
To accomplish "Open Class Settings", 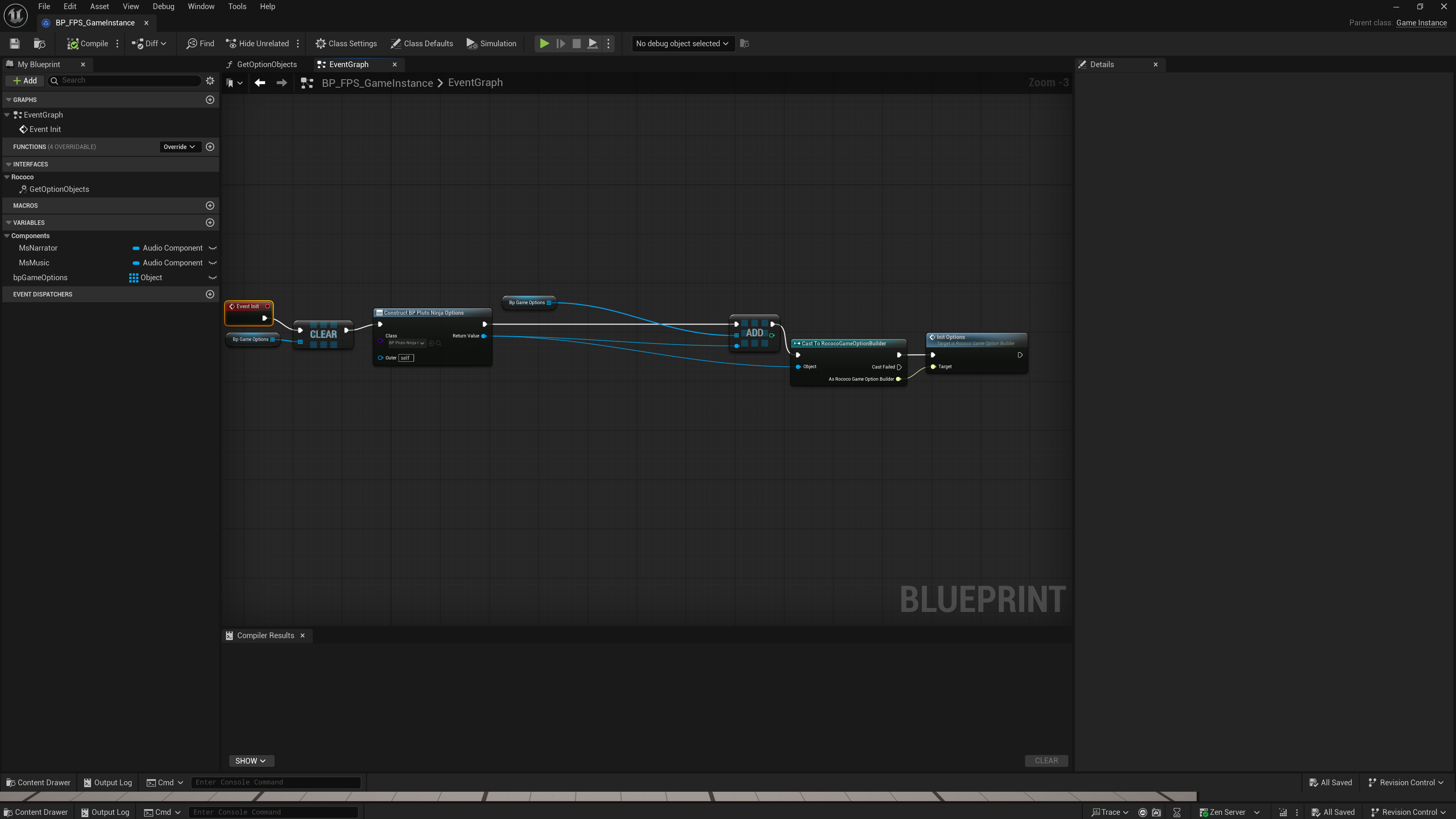I will [346, 44].
